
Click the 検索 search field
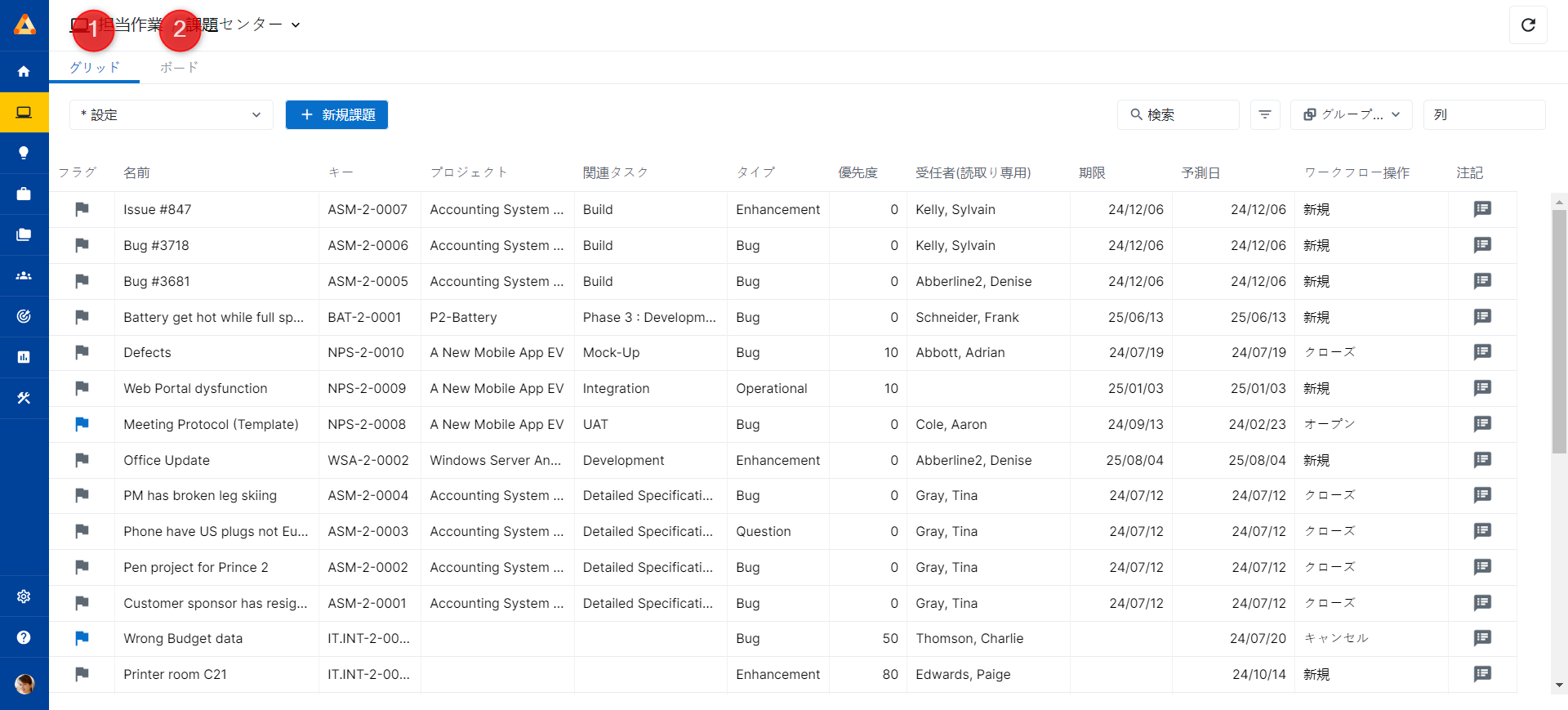[1178, 115]
